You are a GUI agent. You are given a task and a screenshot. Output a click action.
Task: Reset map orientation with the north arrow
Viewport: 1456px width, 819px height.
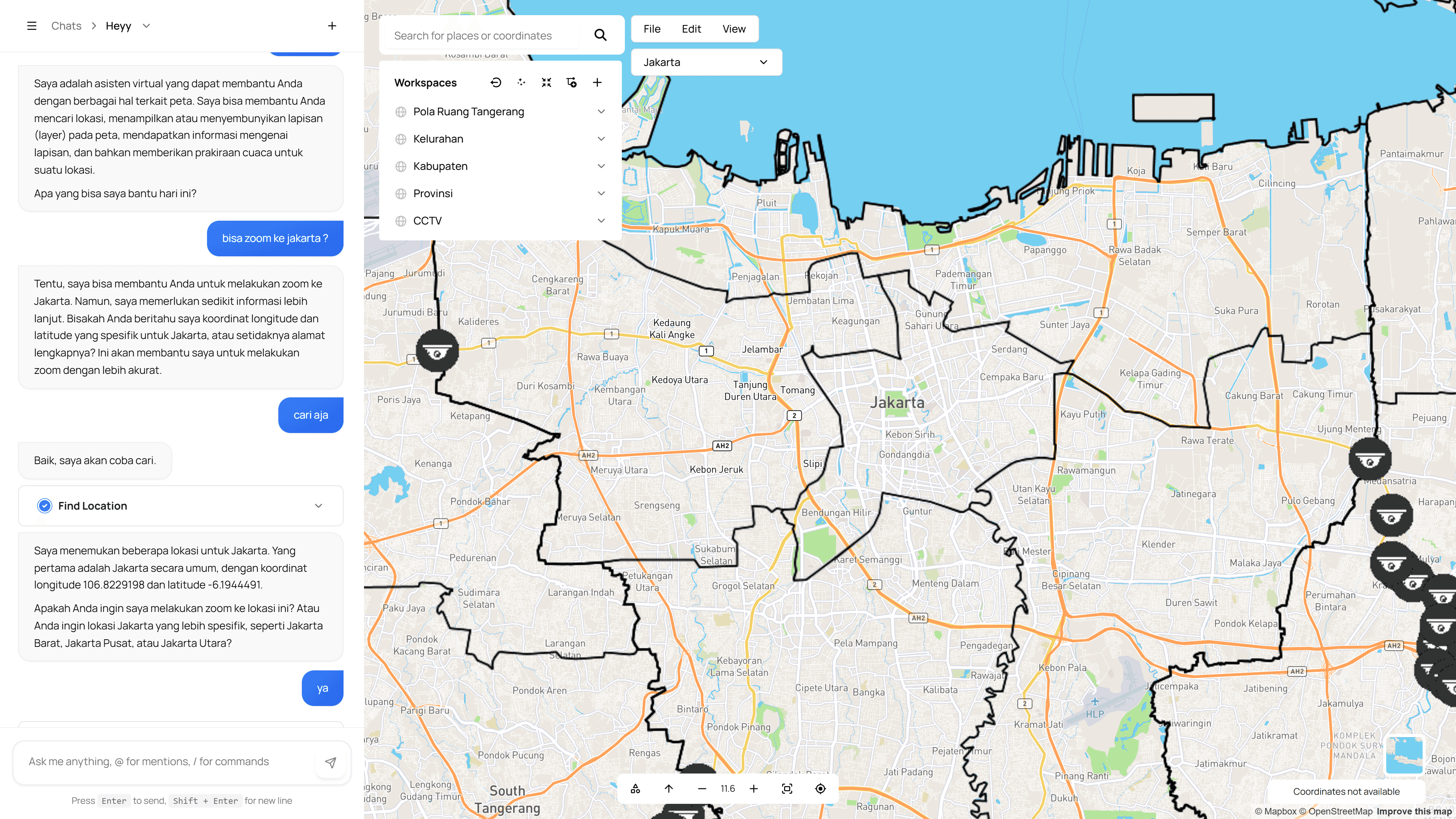(668, 788)
